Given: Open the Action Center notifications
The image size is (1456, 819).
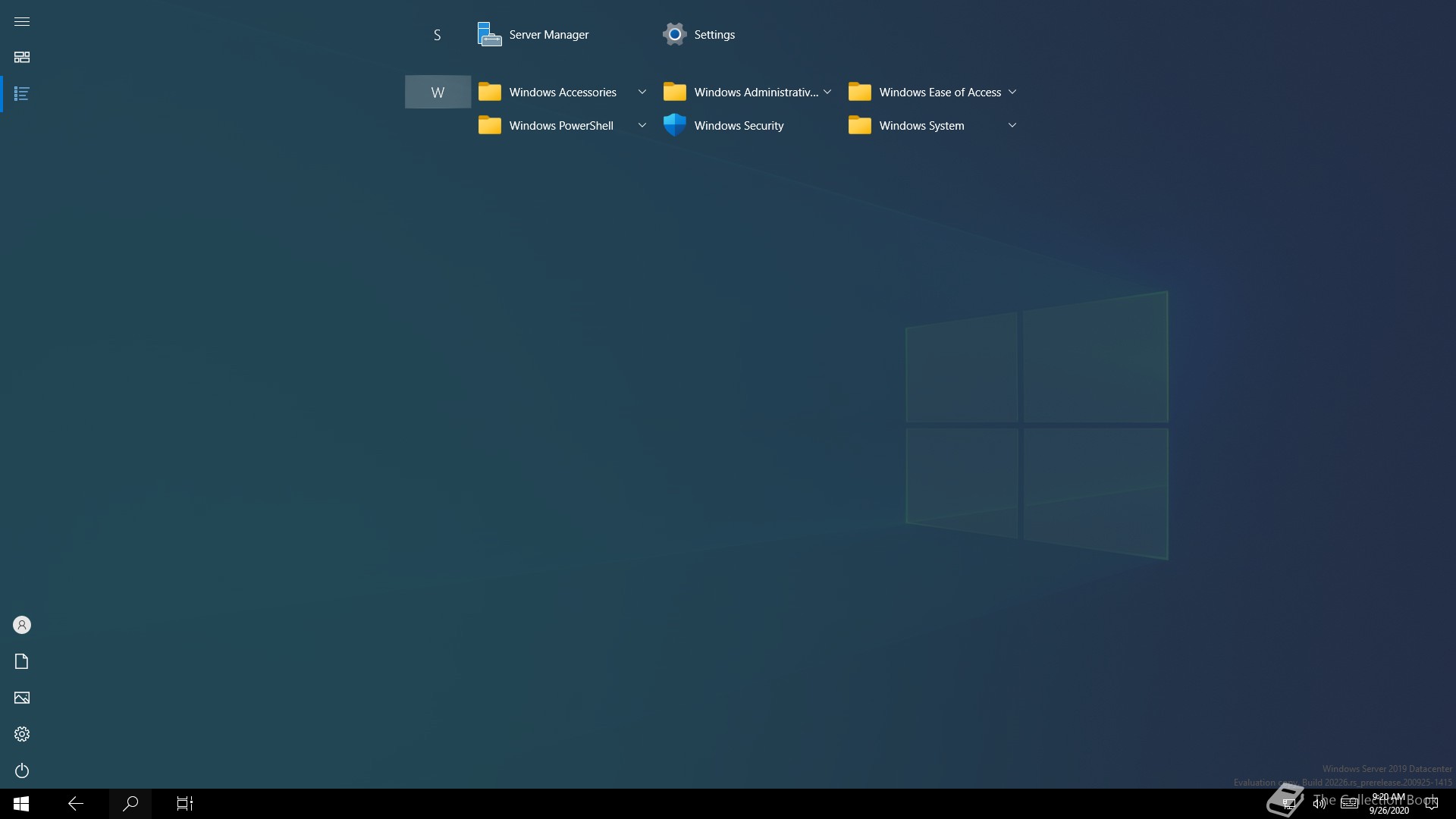Looking at the screenshot, I should [x=1432, y=804].
